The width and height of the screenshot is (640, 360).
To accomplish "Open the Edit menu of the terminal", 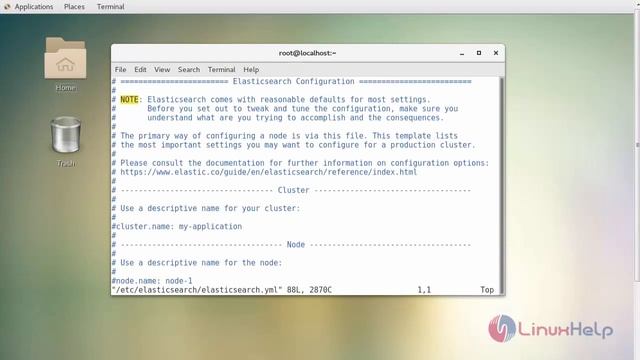I will [140, 69].
